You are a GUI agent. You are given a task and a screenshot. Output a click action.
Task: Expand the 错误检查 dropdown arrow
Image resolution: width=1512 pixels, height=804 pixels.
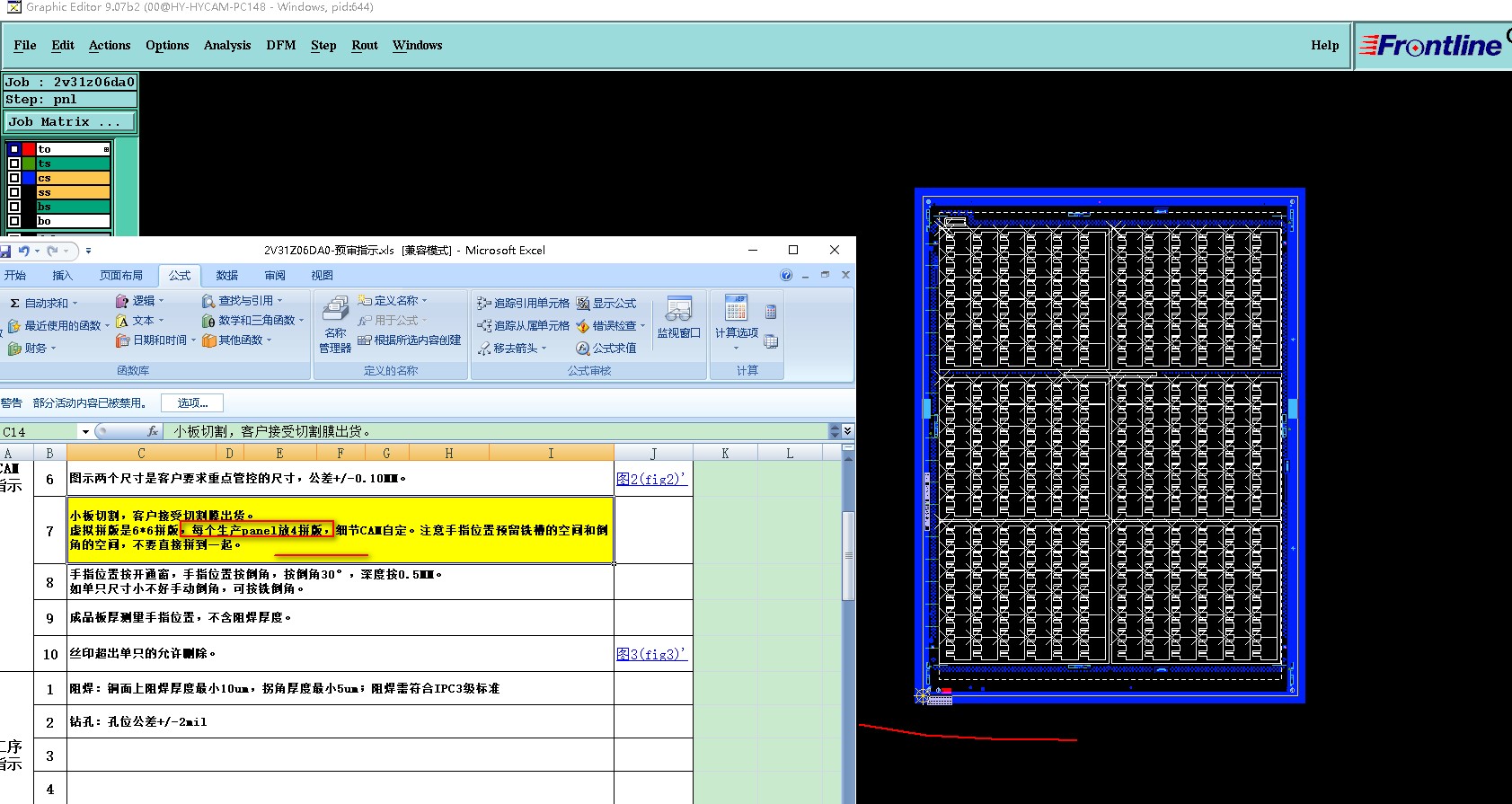click(x=643, y=326)
